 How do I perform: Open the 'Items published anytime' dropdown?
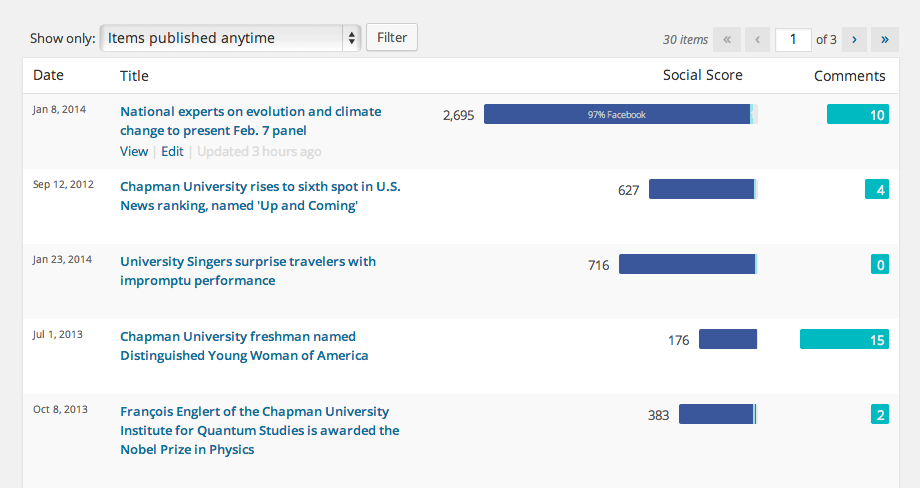pos(230,38)
